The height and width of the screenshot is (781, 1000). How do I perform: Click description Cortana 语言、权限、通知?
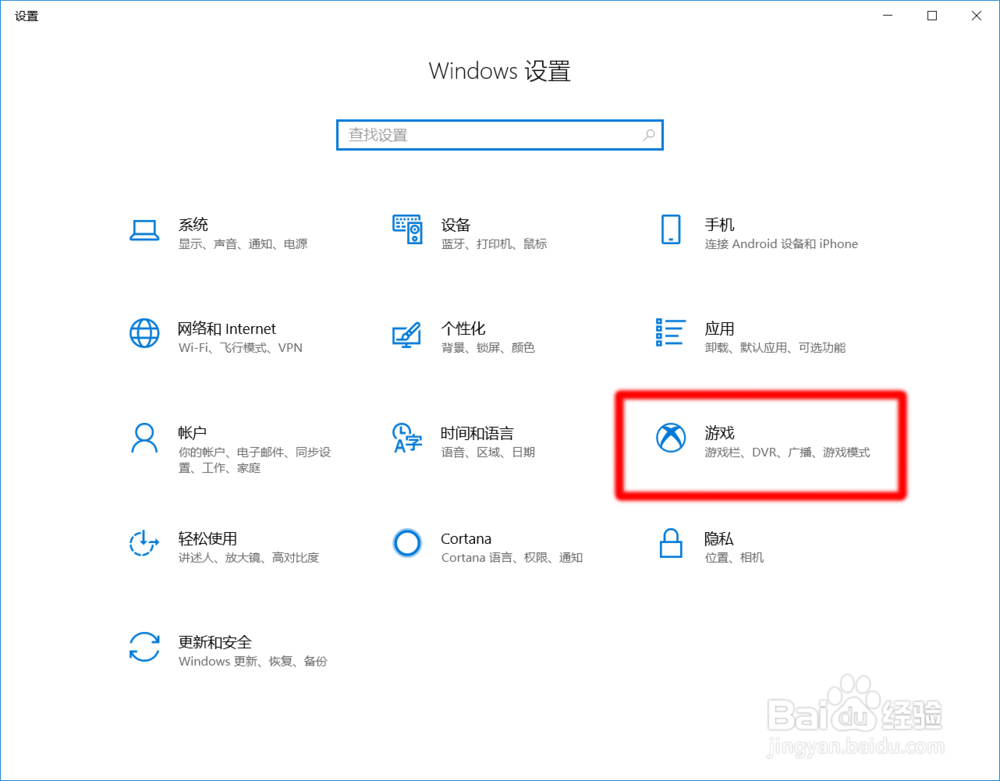512,558
